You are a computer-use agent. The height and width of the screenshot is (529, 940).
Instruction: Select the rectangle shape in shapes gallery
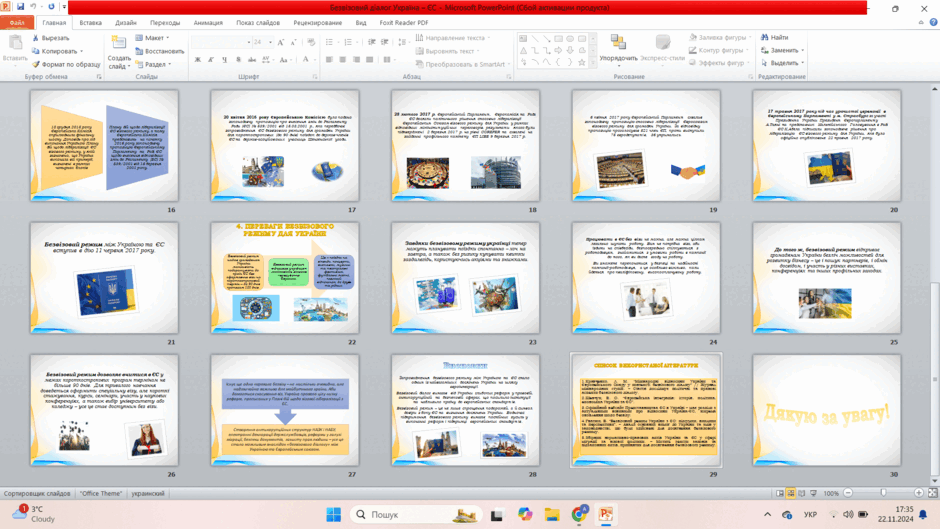[x=559, y=38]
